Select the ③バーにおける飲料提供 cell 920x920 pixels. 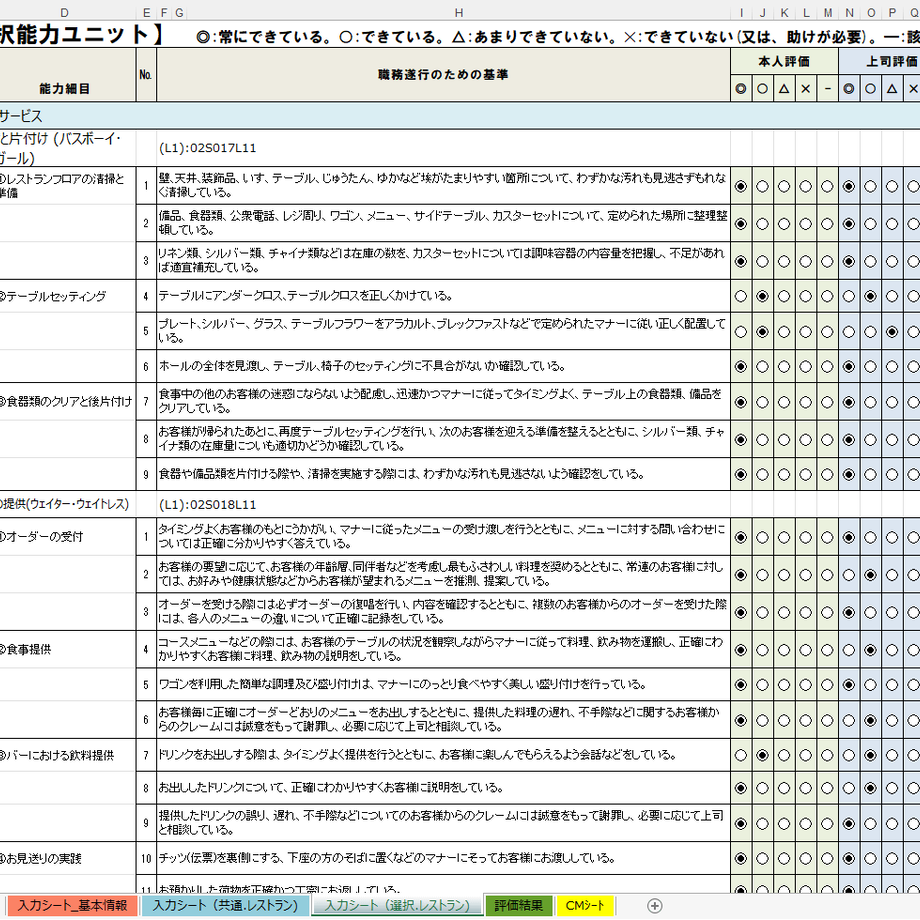point(67,755)
